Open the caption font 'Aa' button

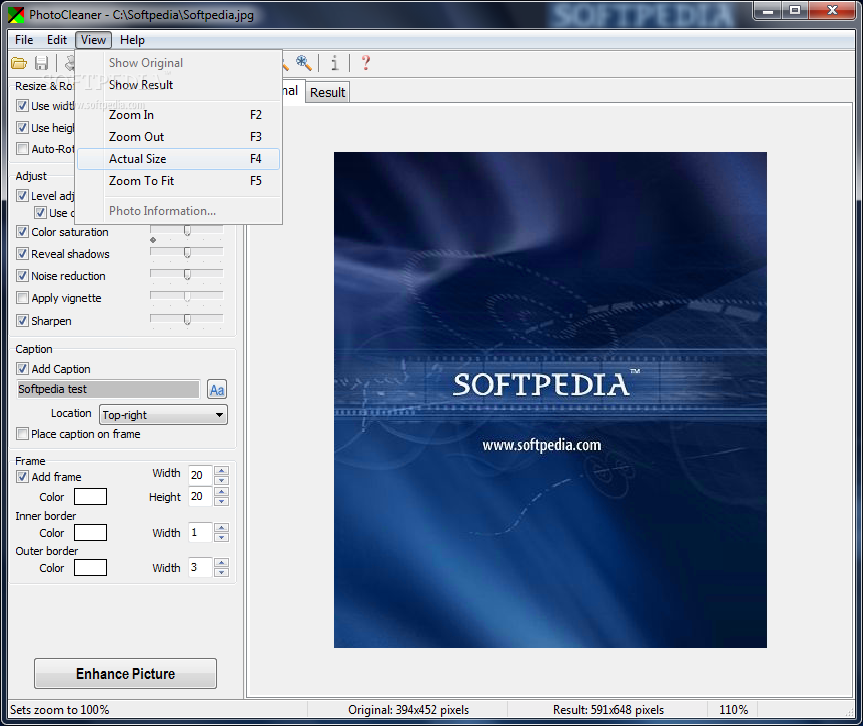[x=217, y=390]
